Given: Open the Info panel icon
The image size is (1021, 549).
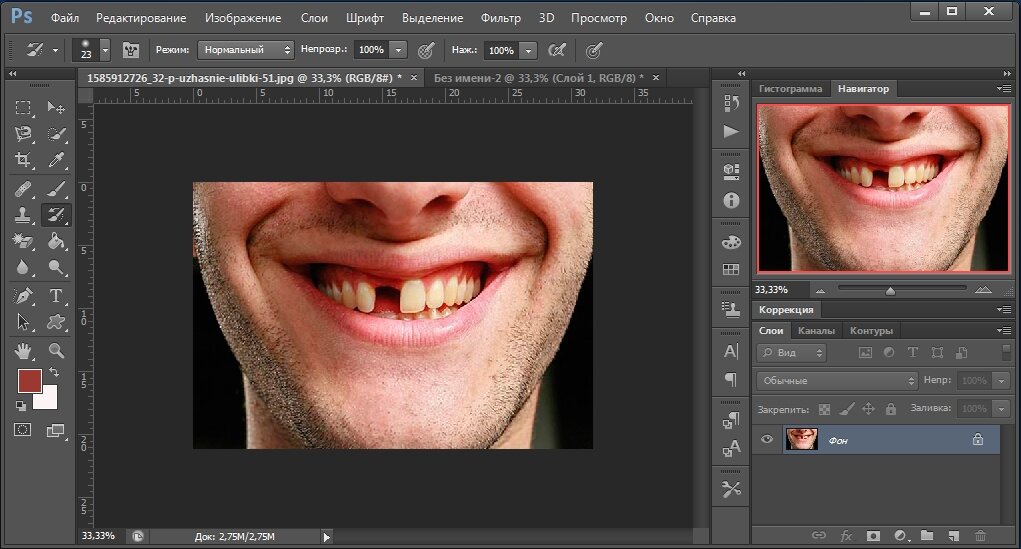Looking at the screenshot, I should 731,201.
